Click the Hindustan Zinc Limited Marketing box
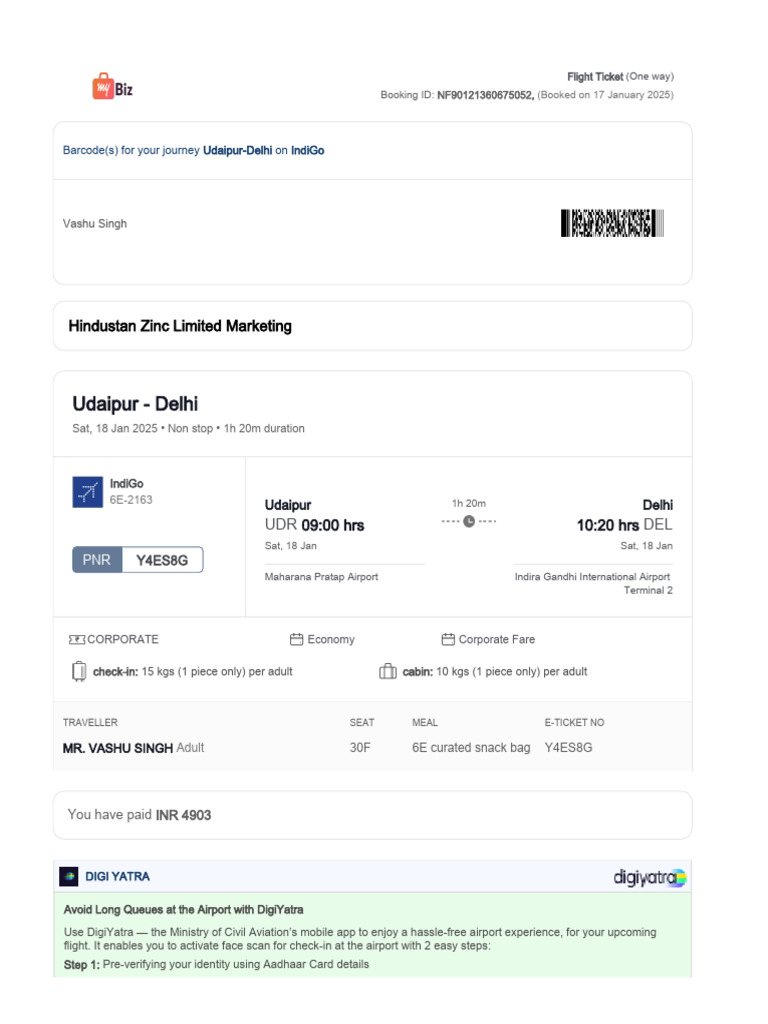768x1024 pixels. coord(372,326)
